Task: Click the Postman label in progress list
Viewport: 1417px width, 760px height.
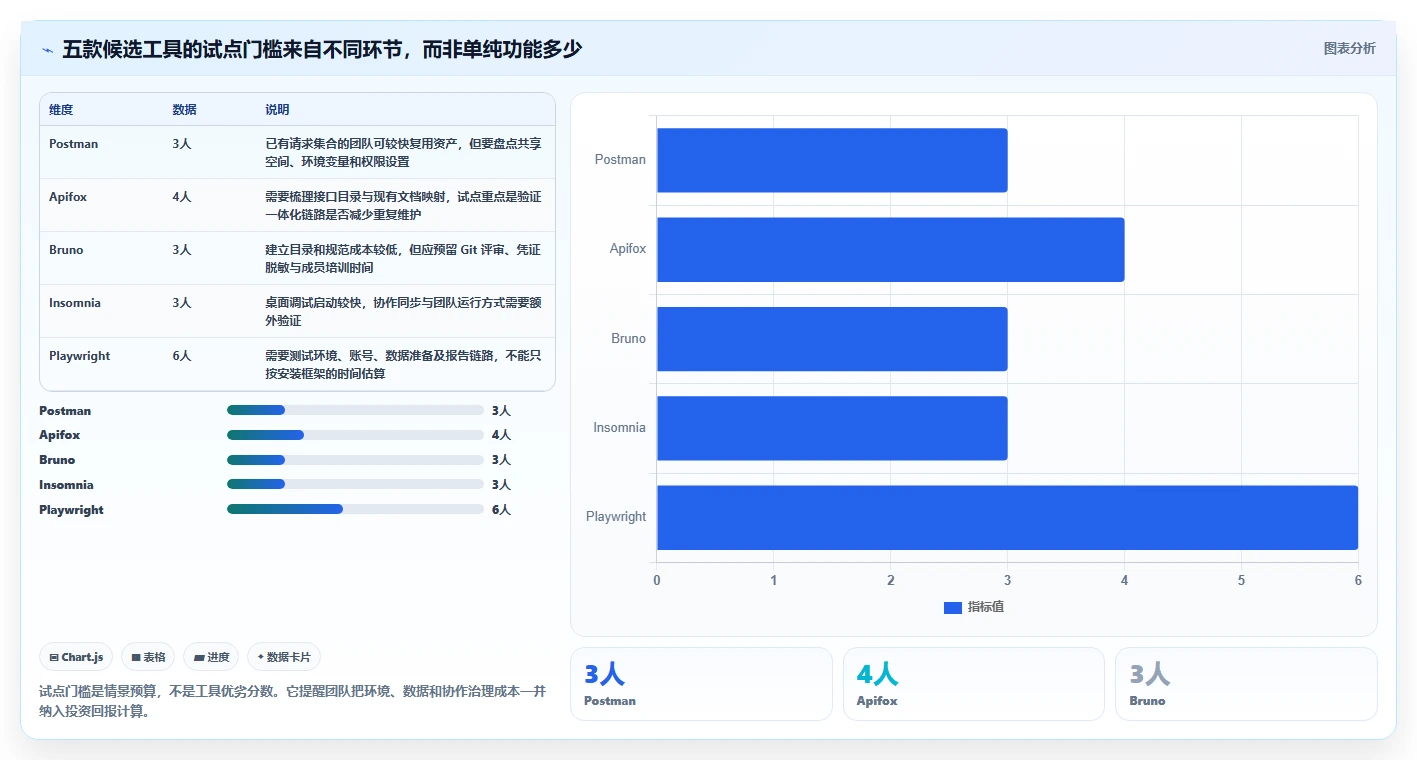Action: (65, 411)
